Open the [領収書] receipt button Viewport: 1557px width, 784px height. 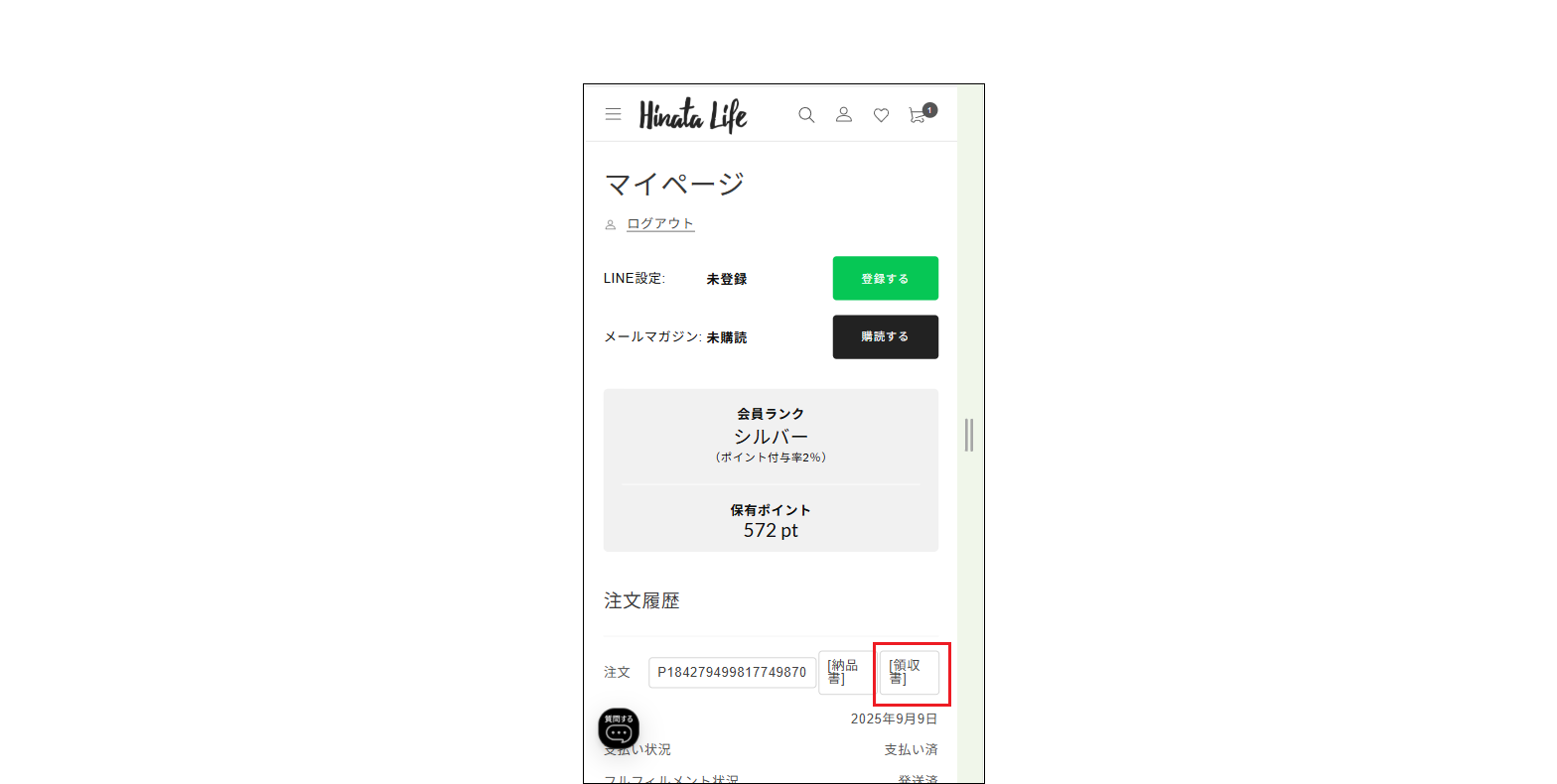click(x=910, y=672)
